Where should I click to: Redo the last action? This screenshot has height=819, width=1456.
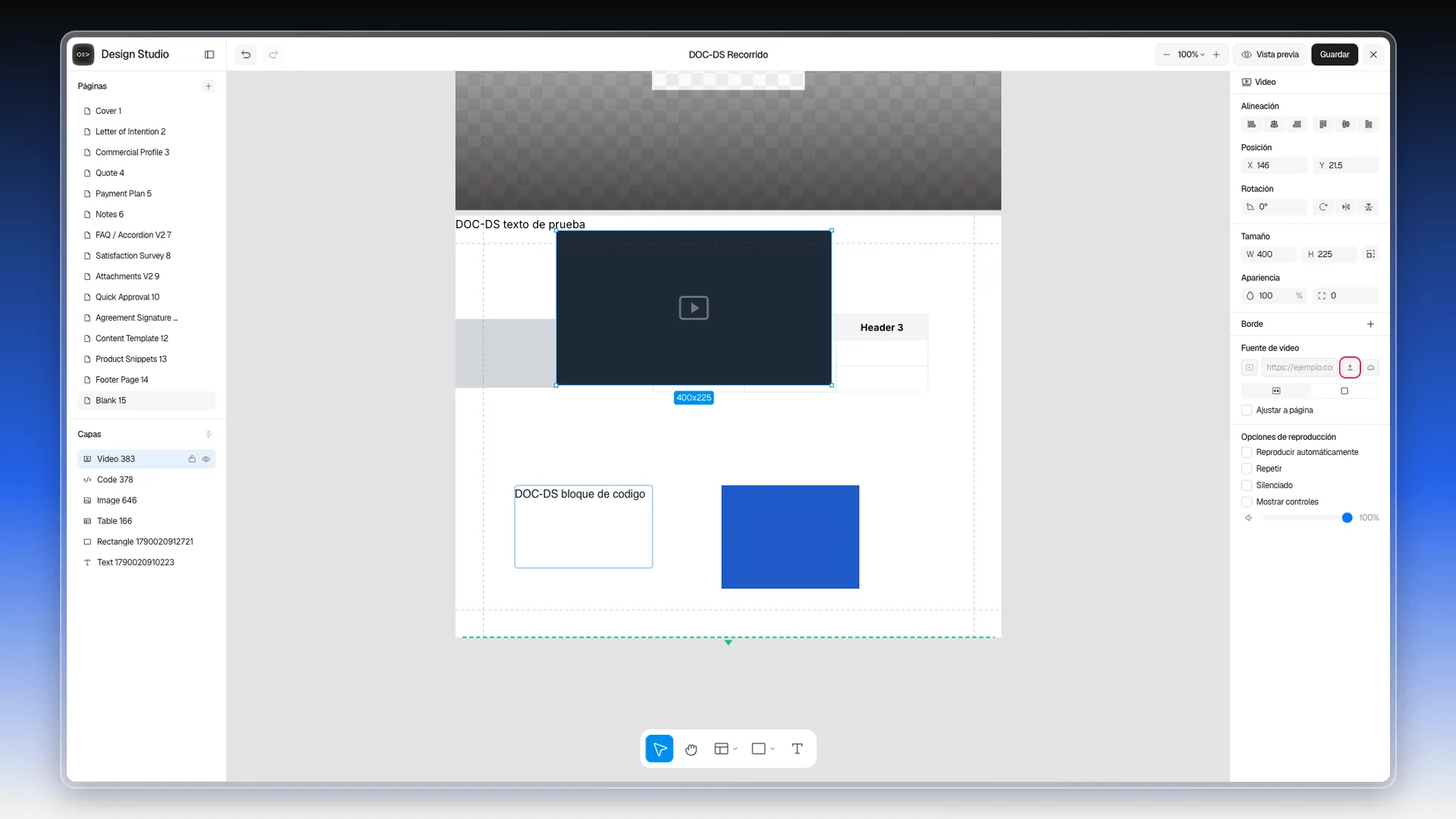tap(274, 55)
